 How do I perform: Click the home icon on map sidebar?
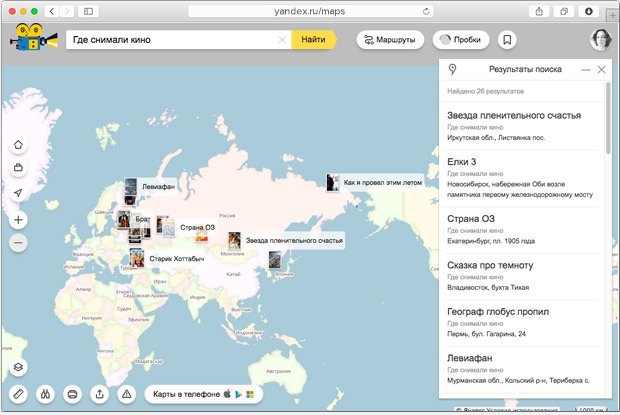coord(18,145)
